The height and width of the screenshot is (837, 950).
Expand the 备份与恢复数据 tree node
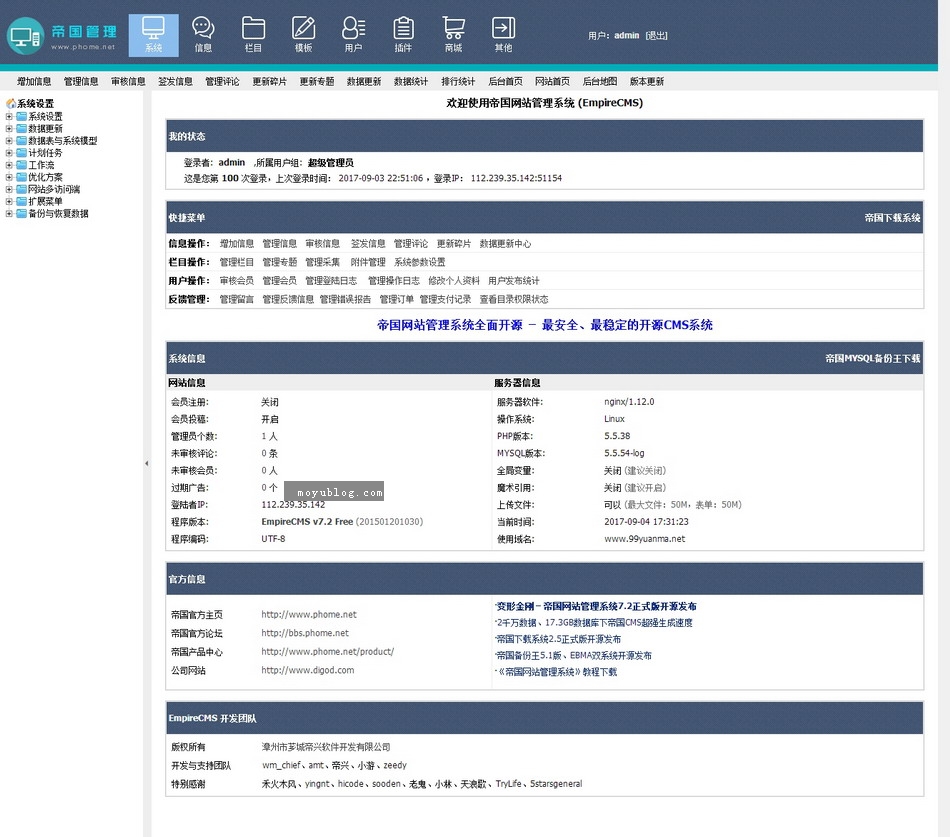(x=9, y=213)
